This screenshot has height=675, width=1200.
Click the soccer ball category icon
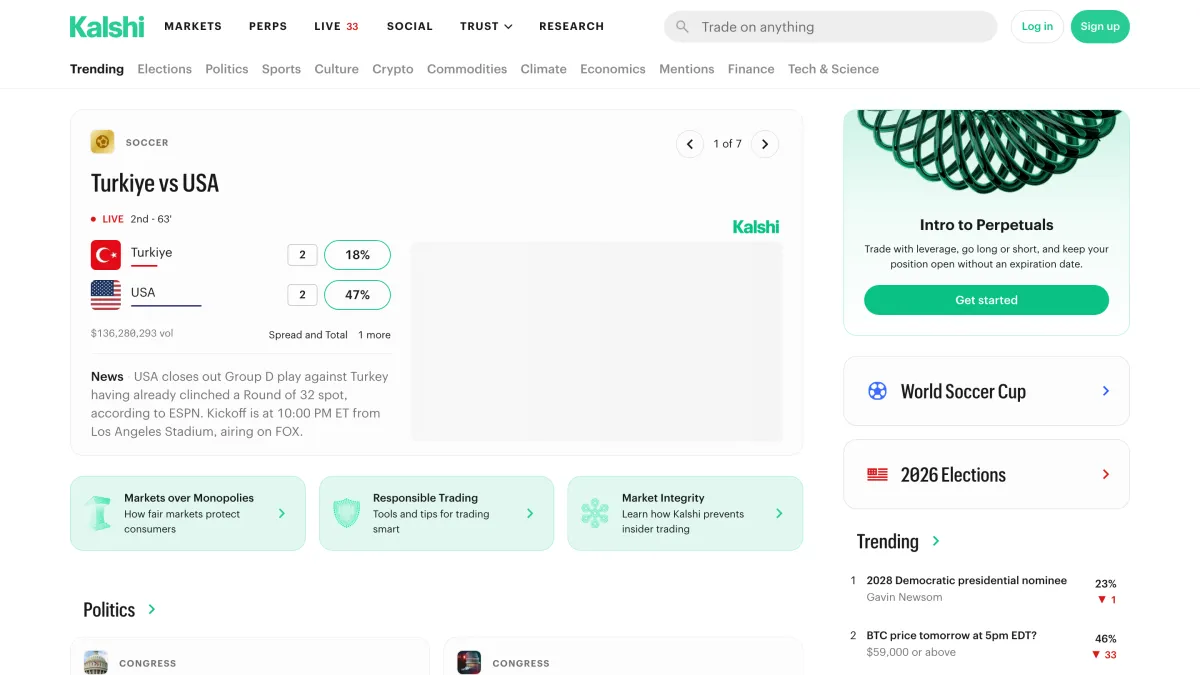[102, 142]
